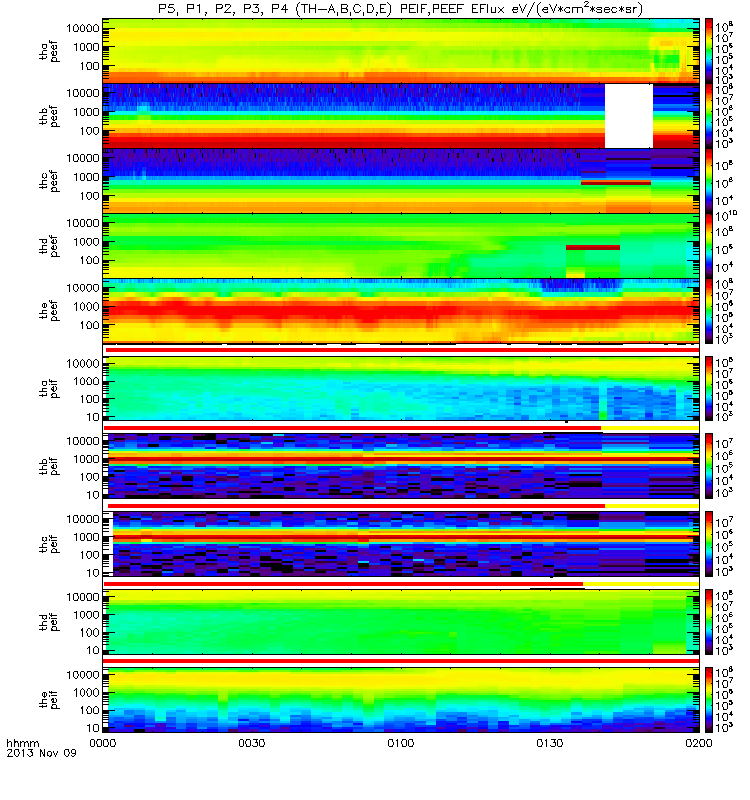Click the white data gap in thb peef
This screenshot has height=800, width=750.
(629, 116)
